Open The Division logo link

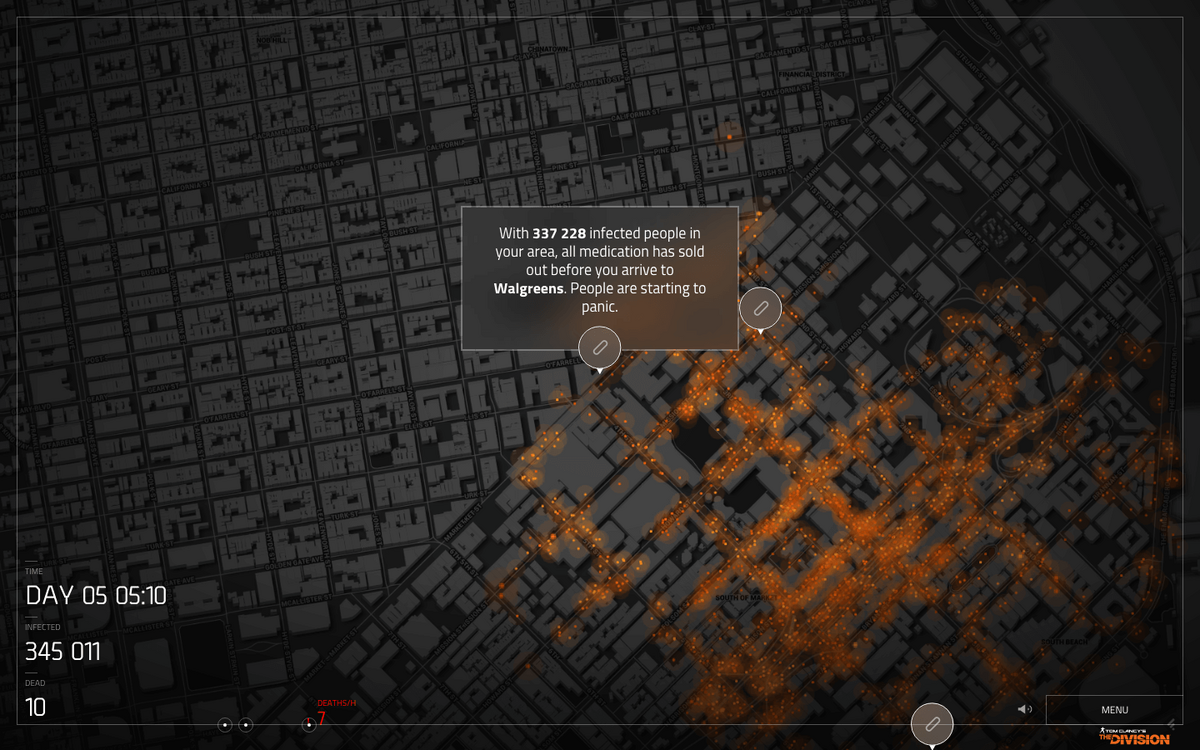[1134, 737]
